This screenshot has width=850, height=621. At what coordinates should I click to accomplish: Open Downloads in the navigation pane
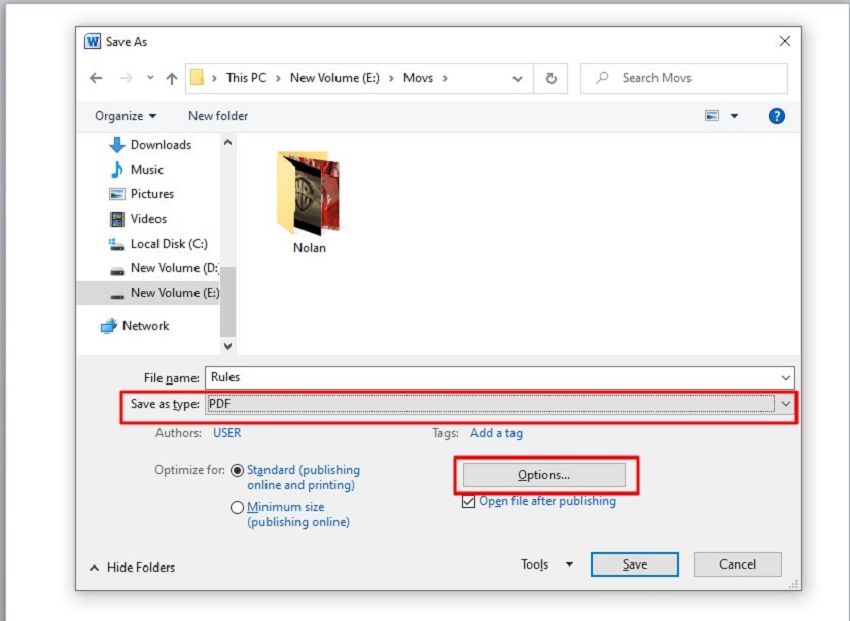click(x=161, y=145)
